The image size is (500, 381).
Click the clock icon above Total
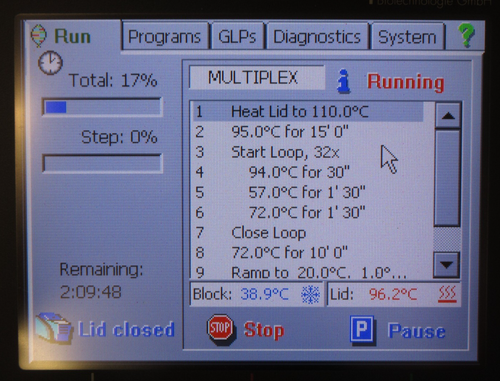[x=50, y=63]
